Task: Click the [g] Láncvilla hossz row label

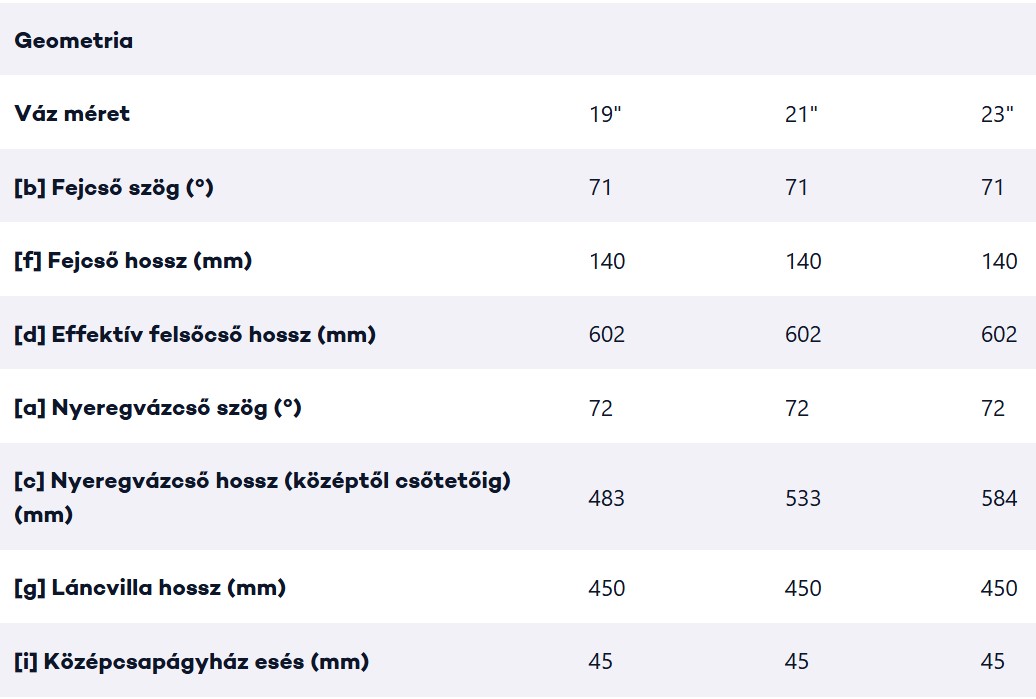Action: click(150, 587)
